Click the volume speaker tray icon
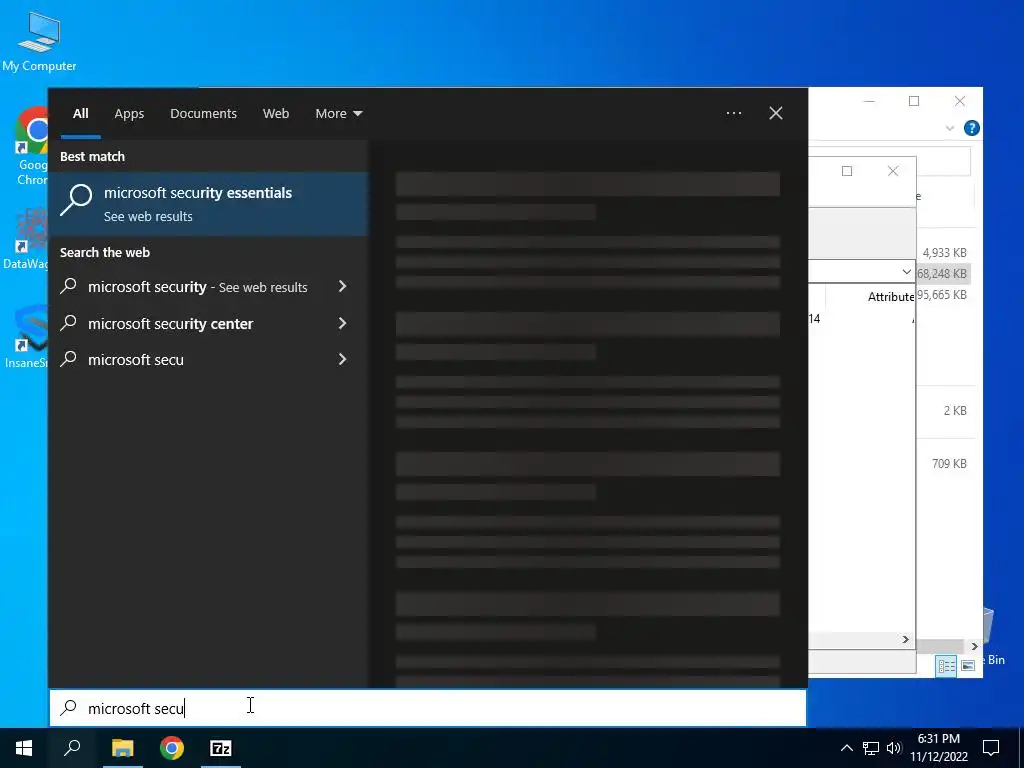 (894, 748)
